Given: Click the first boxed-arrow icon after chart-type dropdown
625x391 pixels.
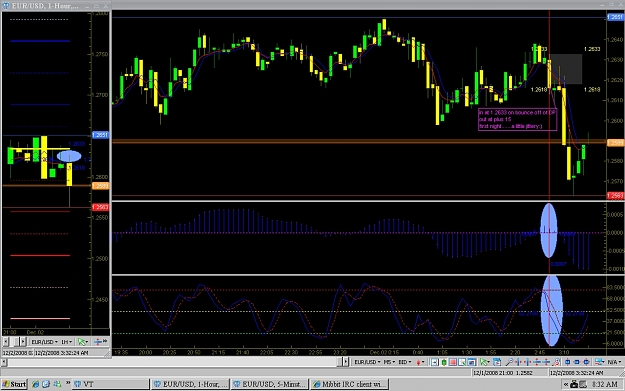Looking at the screenshot, I should pyautogui.click(x=434, y=362).
